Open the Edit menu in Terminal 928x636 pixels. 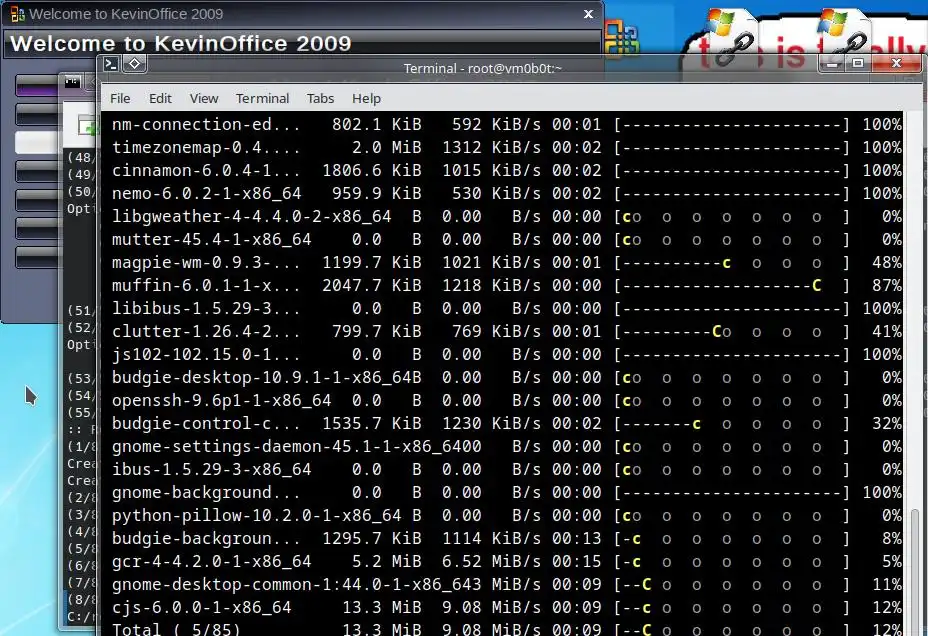click(x=160, y=98)
